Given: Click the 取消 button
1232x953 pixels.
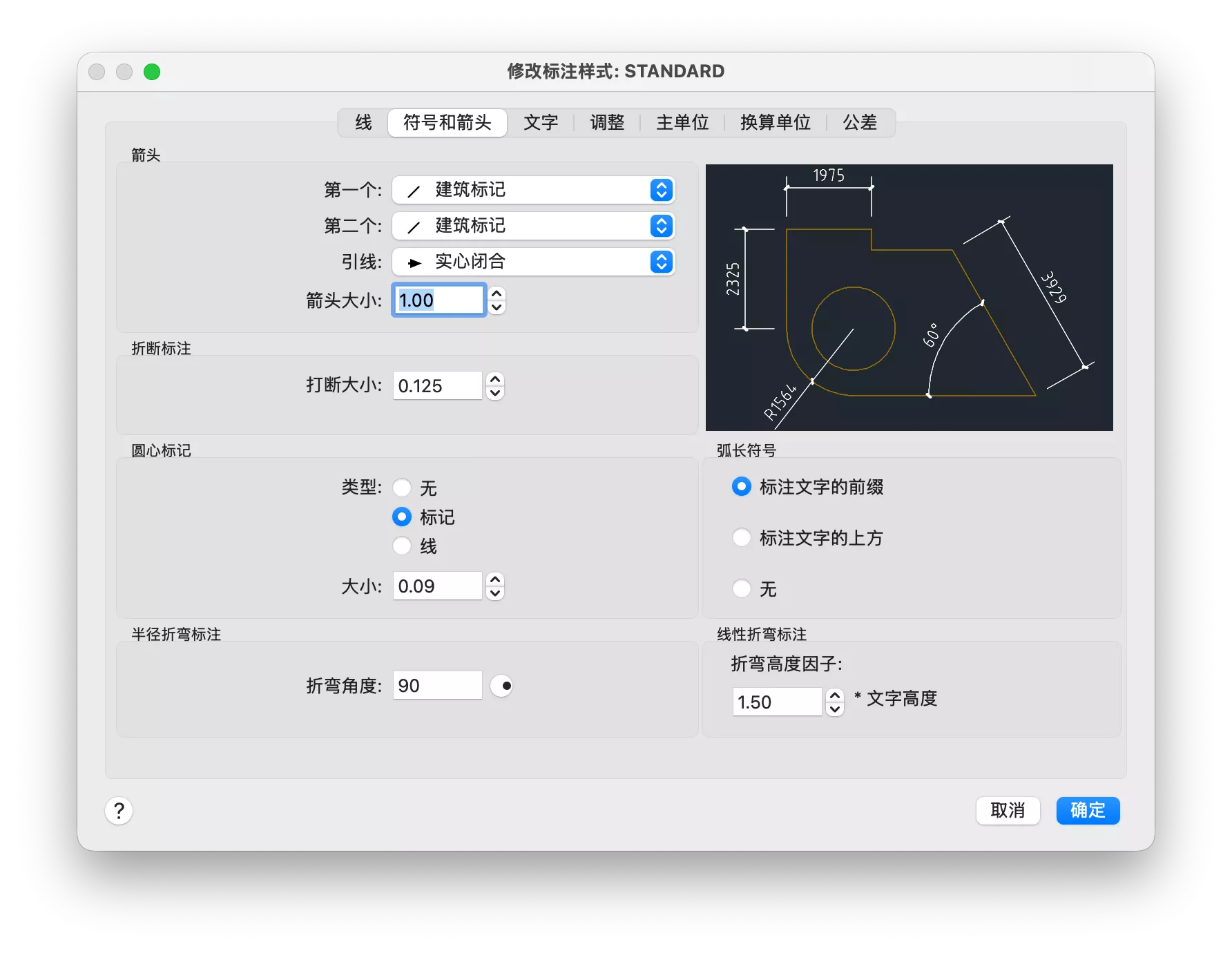Looking at the screenshot, I should point(1008,811).
